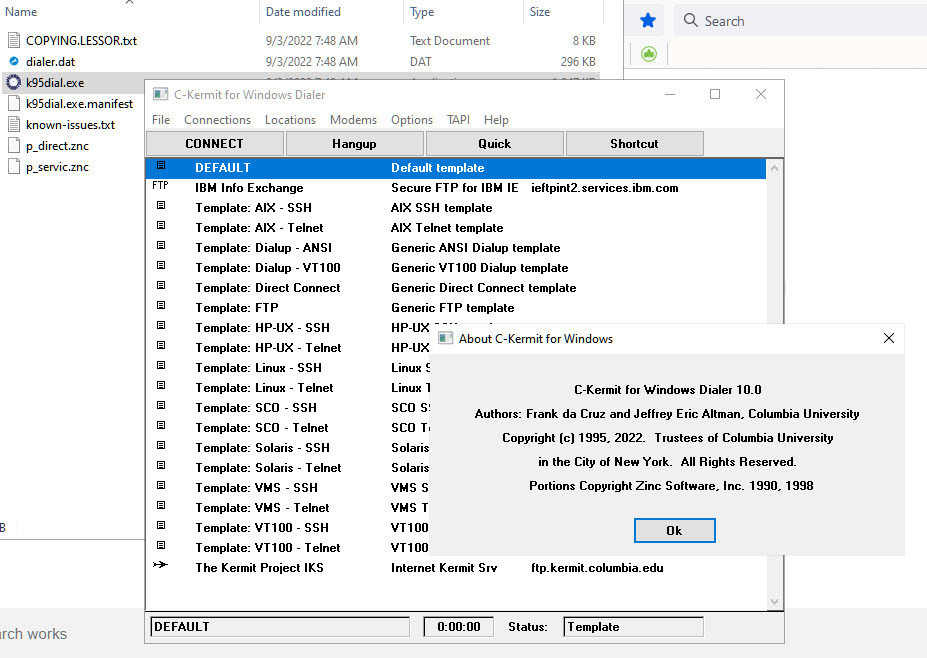Screen dimensions: 927x658
Task: Select the COPYING.LESSOR.txt file in Explorer
Action: tap(82, 40)
